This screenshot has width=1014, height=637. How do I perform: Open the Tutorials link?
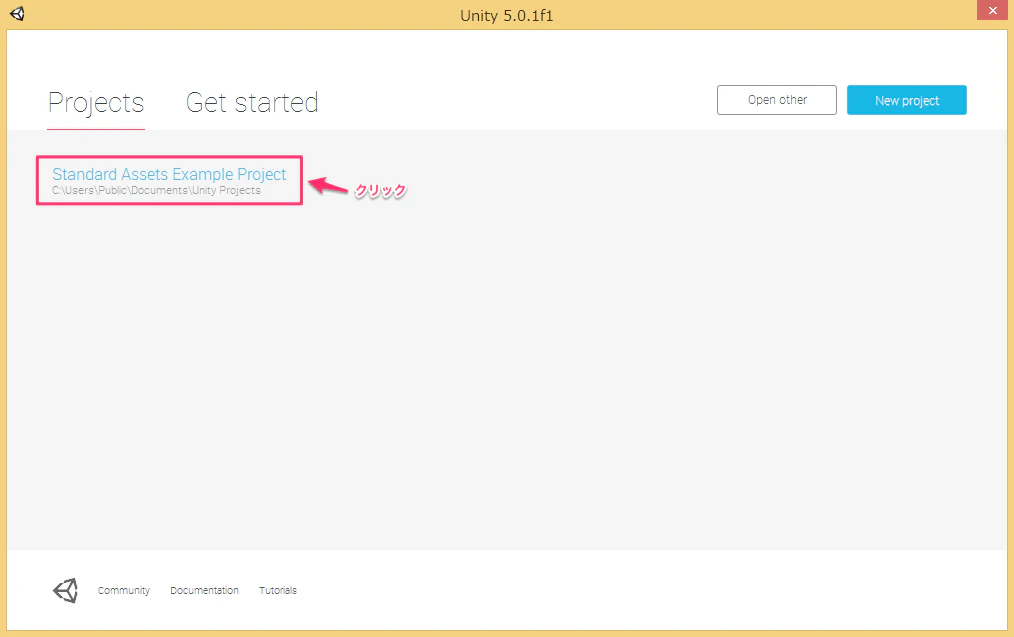pyautogui.click(x=278, y=590)
